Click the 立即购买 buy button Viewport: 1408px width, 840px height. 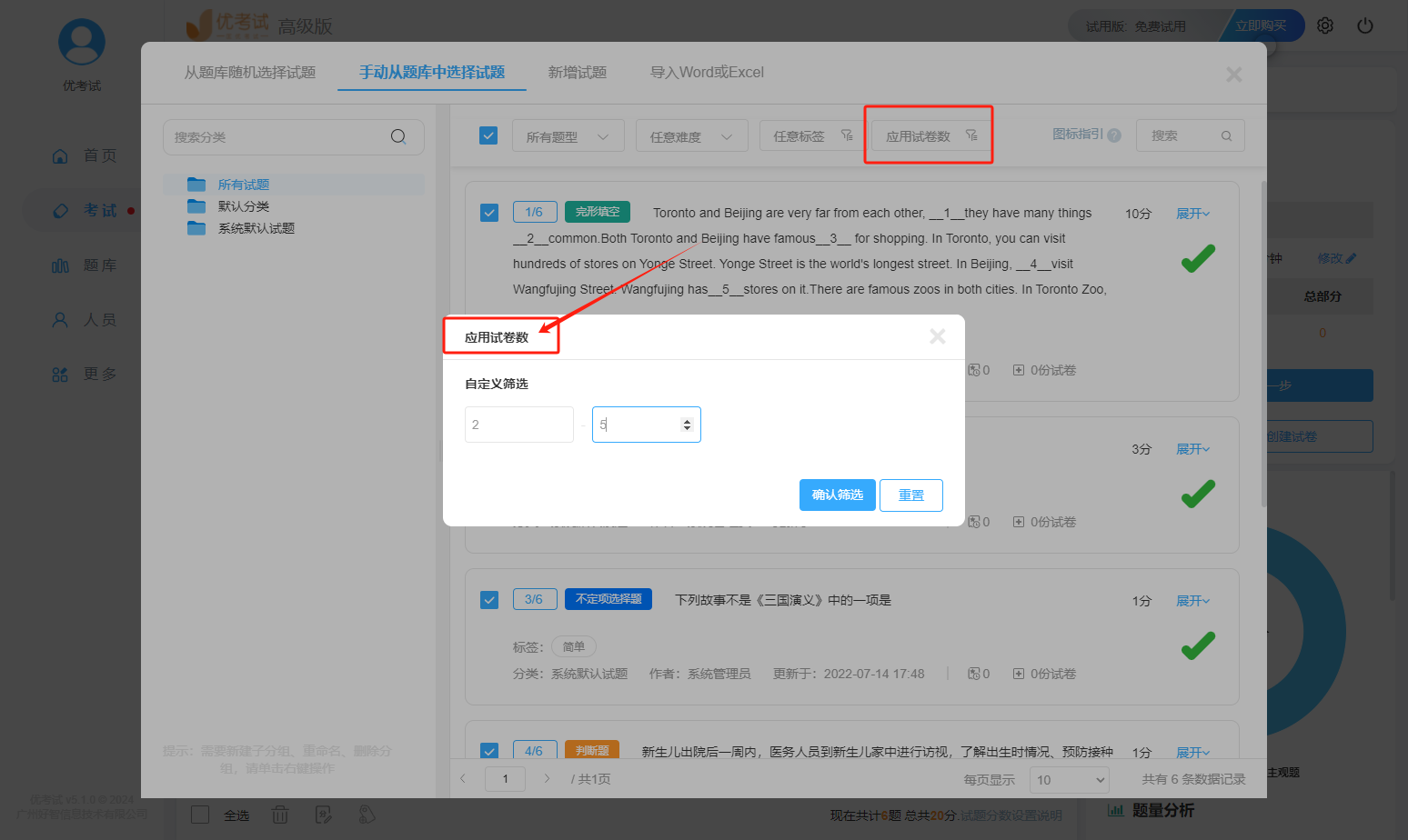pos(1261,25)
